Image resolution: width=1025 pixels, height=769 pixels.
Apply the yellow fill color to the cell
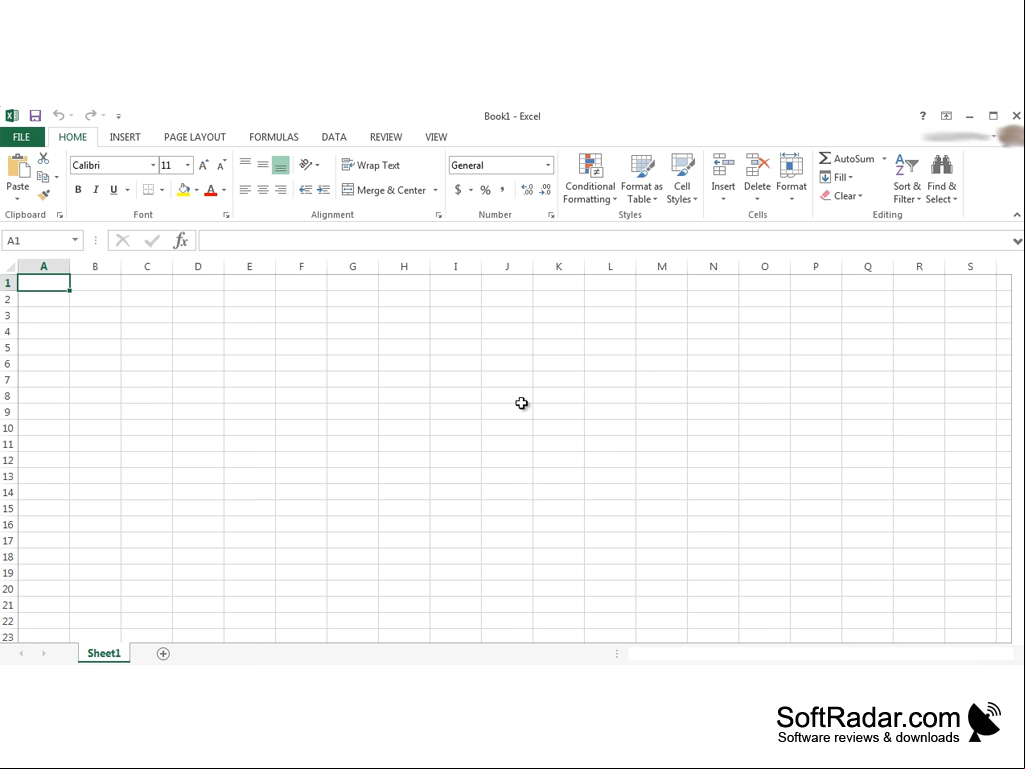click(184, 190)
